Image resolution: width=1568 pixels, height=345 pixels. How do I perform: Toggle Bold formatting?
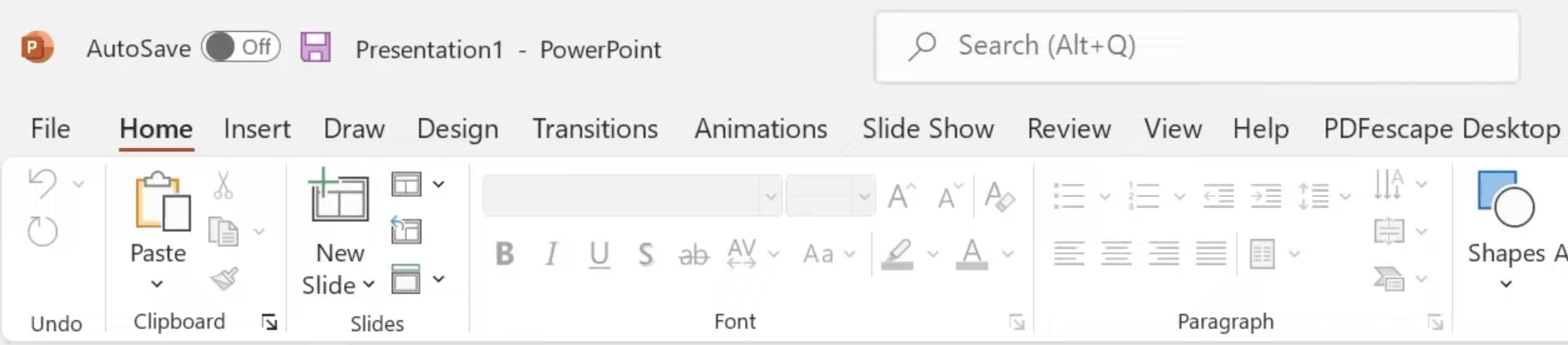click(x=504, y=254)
